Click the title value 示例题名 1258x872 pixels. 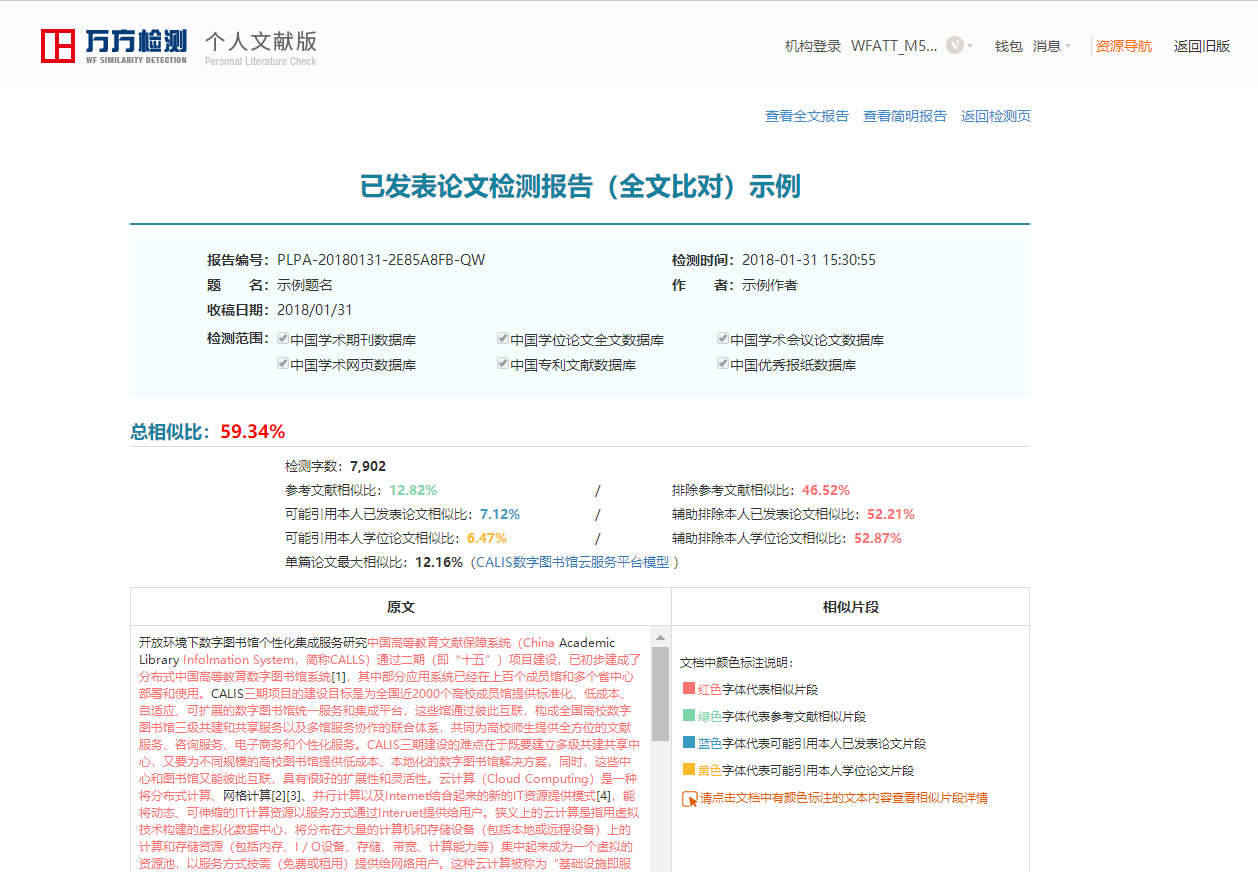(305, 285)
